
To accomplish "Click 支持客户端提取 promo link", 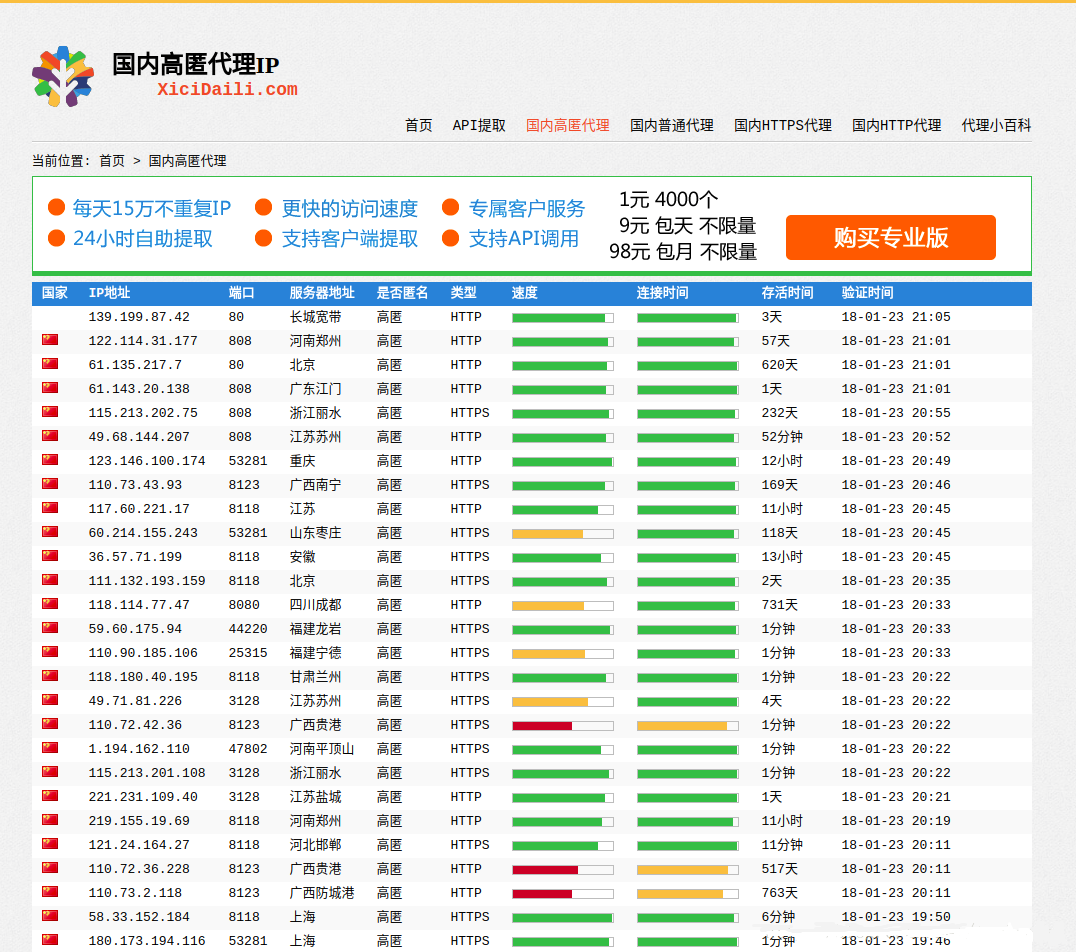I will (350, 238).
